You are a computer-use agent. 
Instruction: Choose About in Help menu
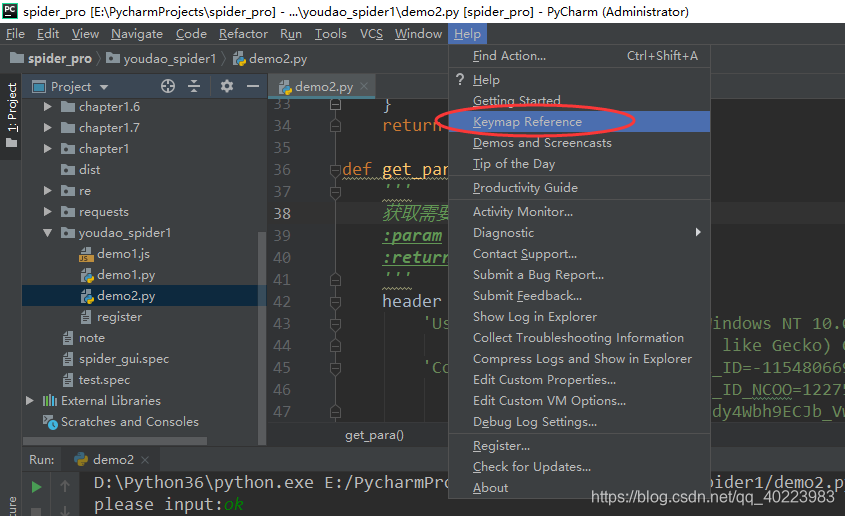[579, 488]
